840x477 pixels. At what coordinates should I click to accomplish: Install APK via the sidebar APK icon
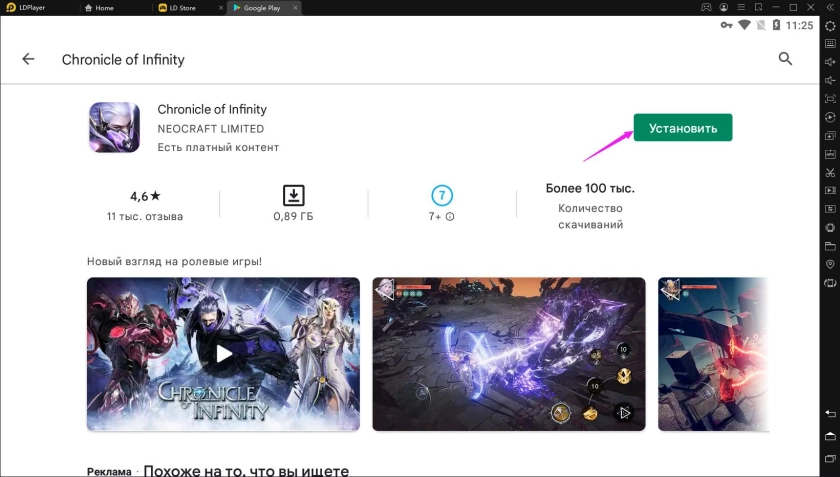pos(830,154)
